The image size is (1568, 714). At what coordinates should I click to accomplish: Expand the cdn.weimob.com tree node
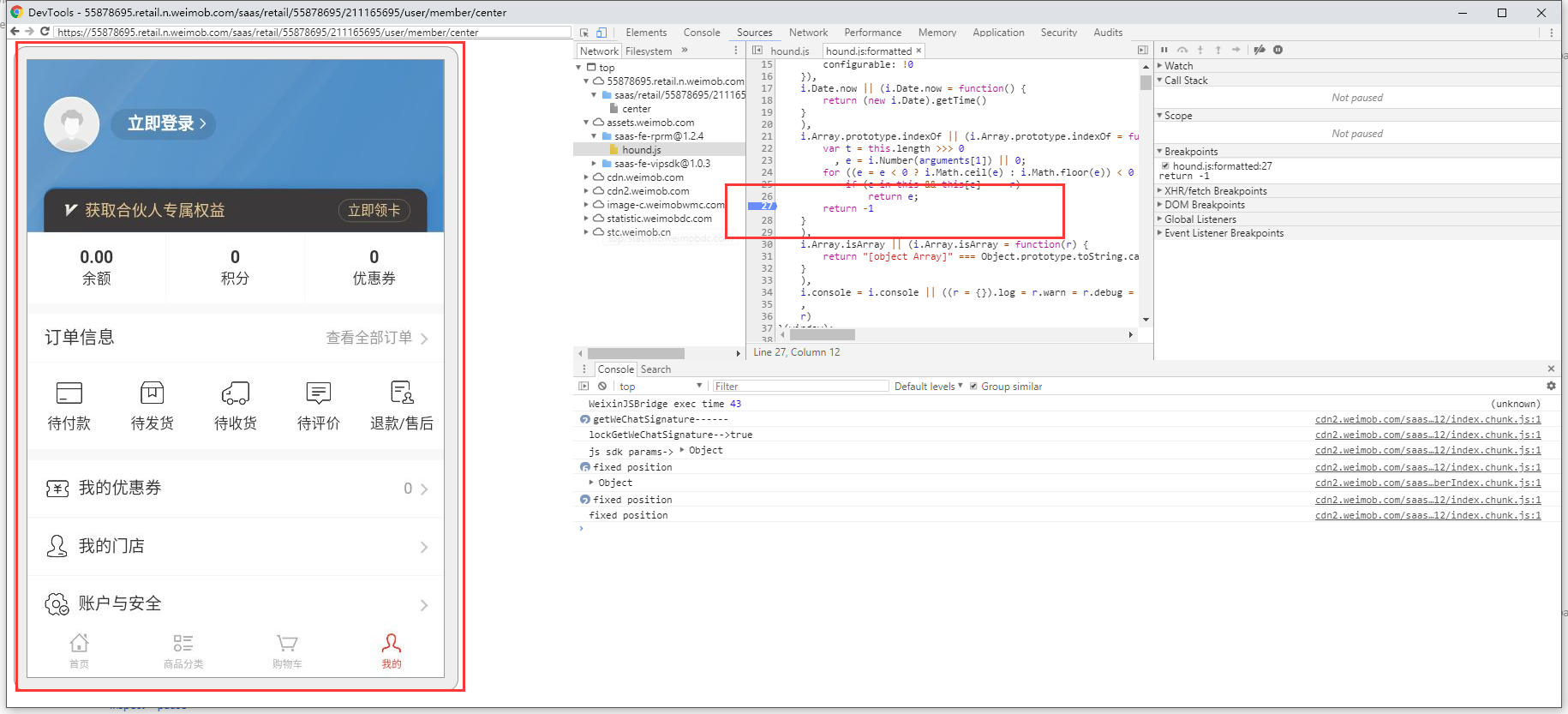(x=587, y=177)
